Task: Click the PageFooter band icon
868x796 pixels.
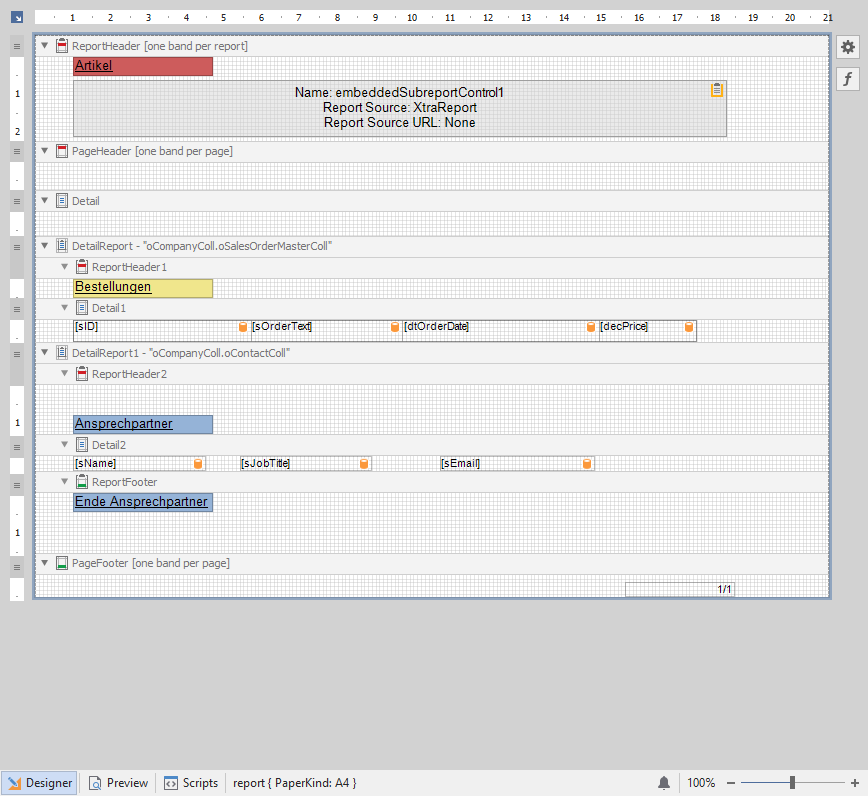Action: (x=62, y=563)
